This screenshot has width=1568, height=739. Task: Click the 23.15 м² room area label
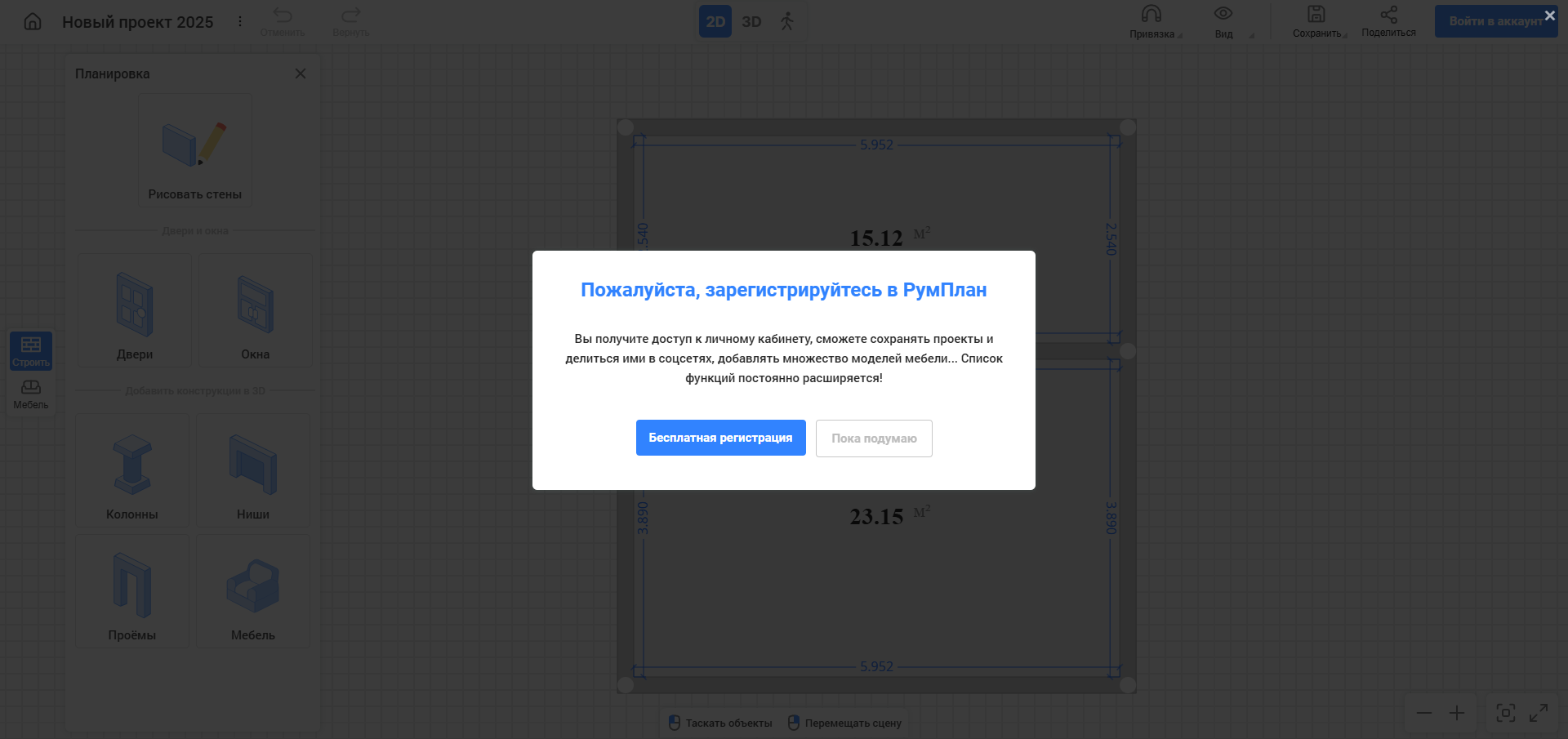pyautogui.click(x=889, y=516)
